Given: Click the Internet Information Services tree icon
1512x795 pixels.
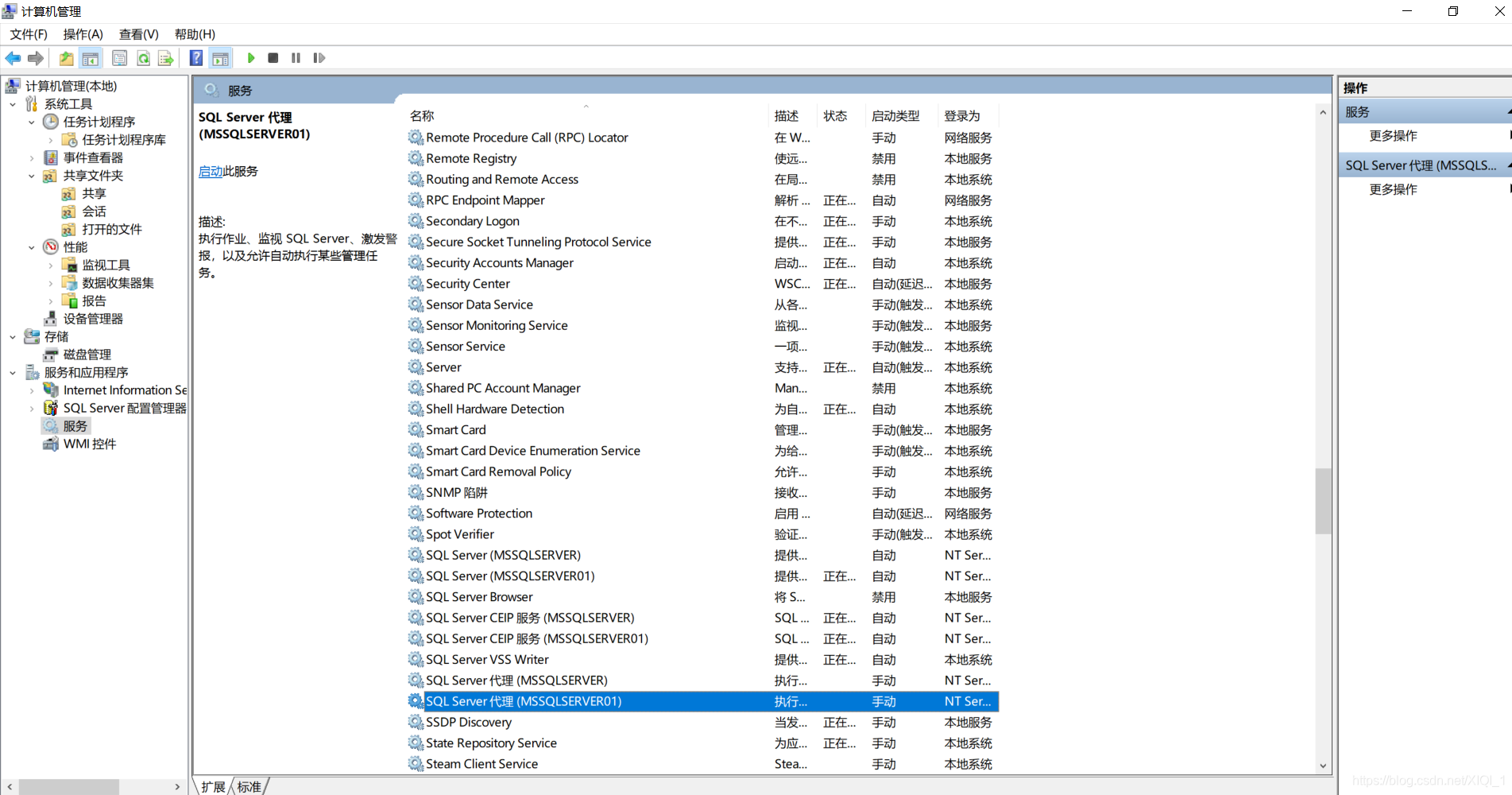Looking at the screenshot, I should click(x=51, y=390).
